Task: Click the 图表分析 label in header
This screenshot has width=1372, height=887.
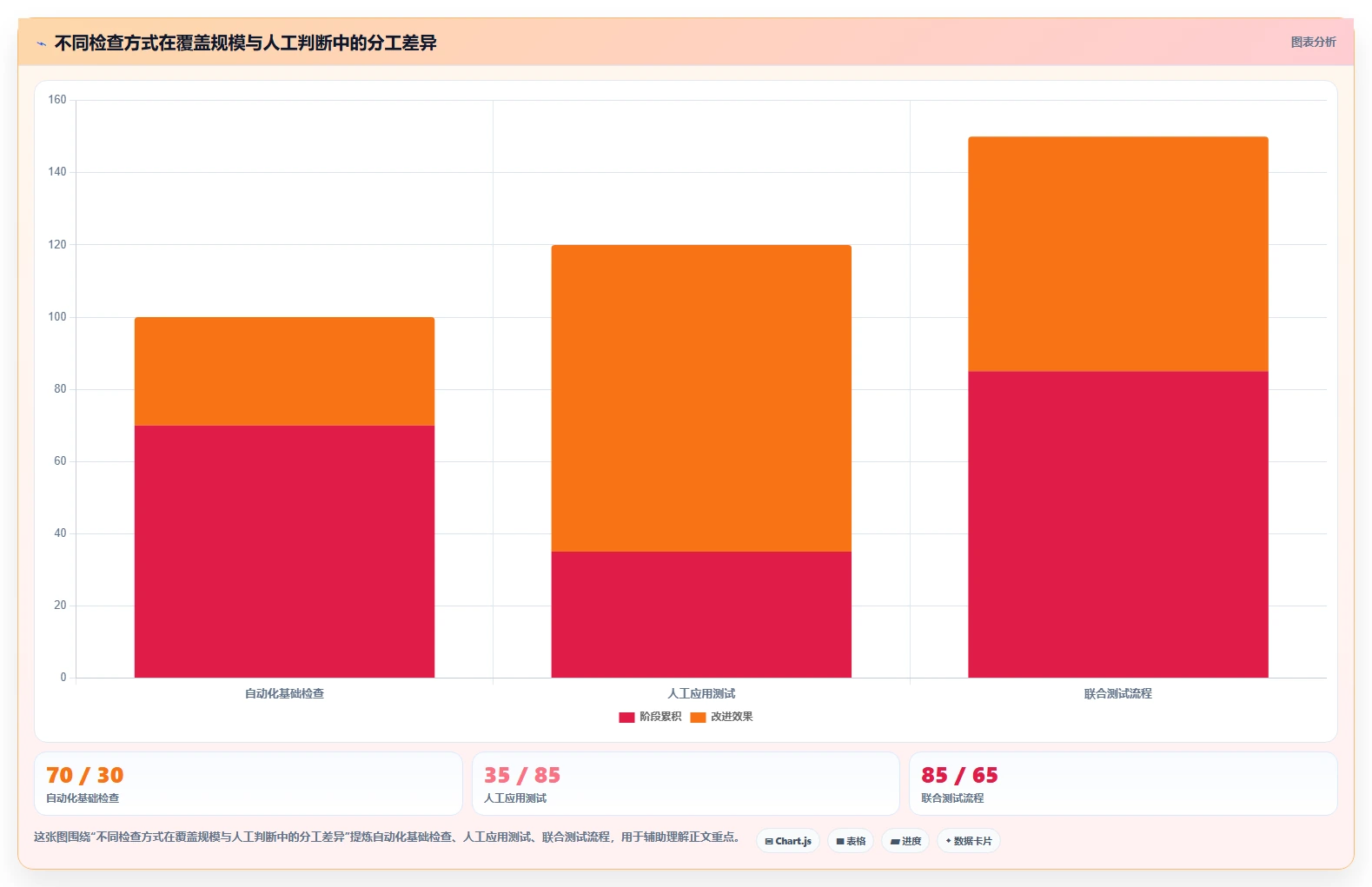Action: click(x=1313, y=42)
